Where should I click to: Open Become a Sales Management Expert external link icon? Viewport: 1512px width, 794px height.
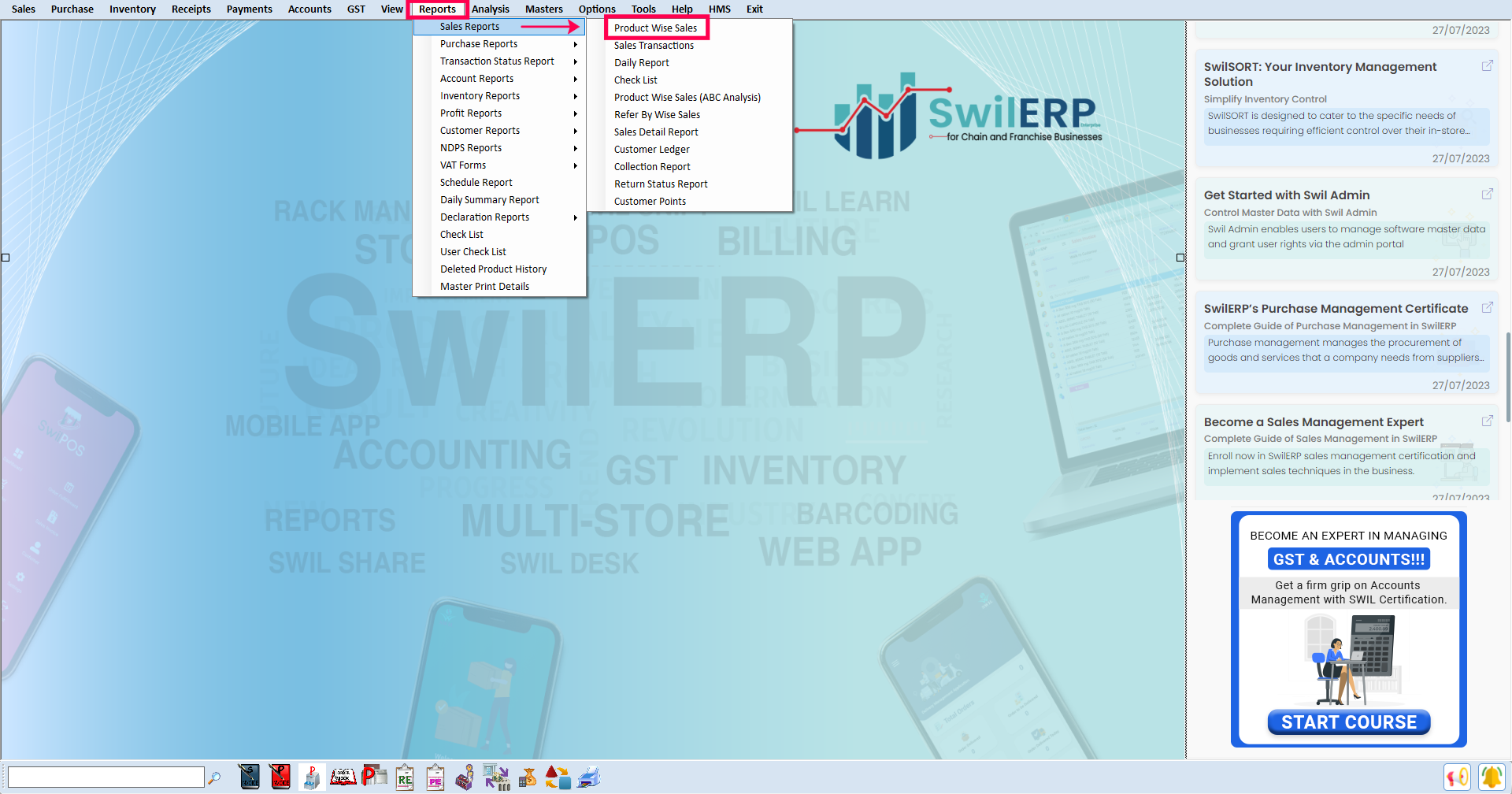coord(1487,421)
